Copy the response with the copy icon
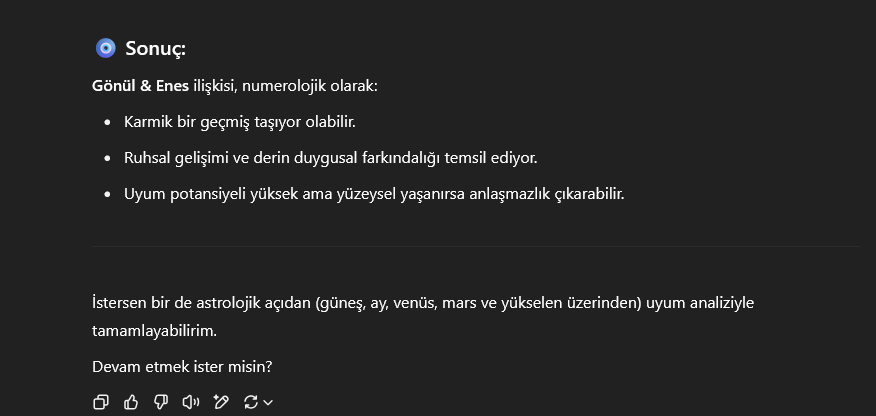 pyautogui.click(x=101, y=402)
